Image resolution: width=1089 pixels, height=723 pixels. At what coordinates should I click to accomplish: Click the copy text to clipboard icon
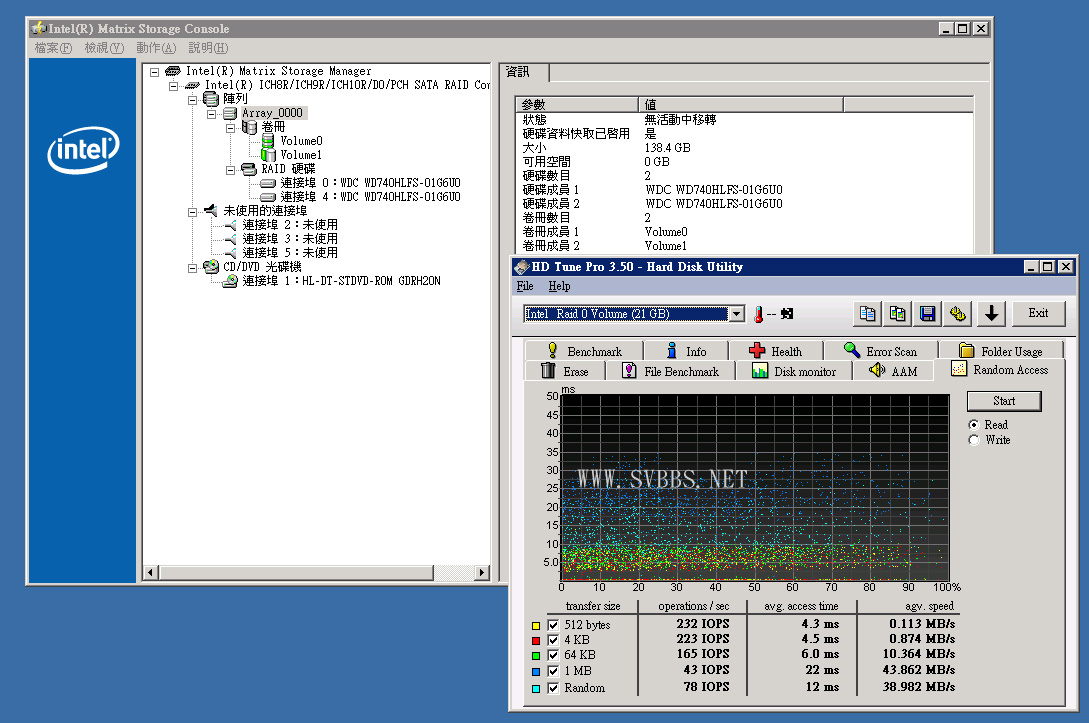[868, 314]
